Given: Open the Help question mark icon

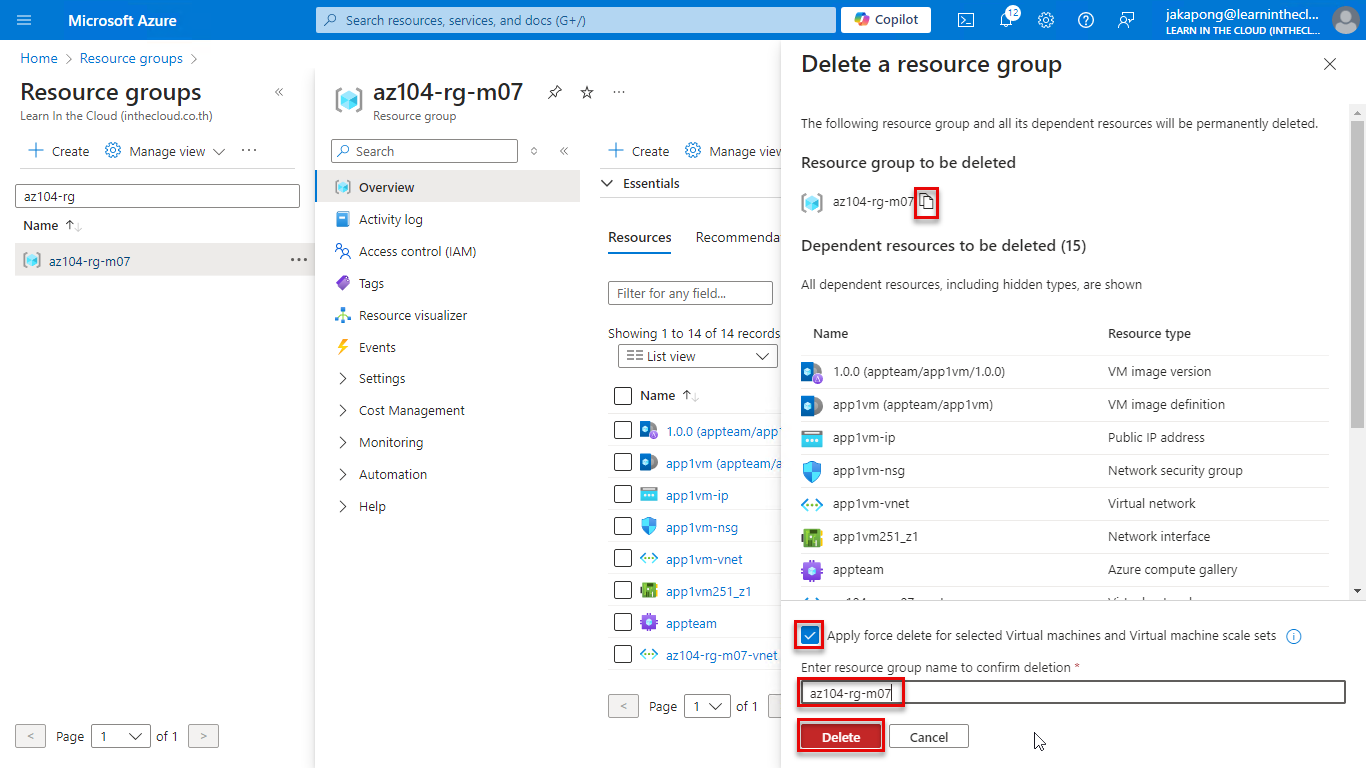Looking at the screenshot, I should click(1086, 20).
